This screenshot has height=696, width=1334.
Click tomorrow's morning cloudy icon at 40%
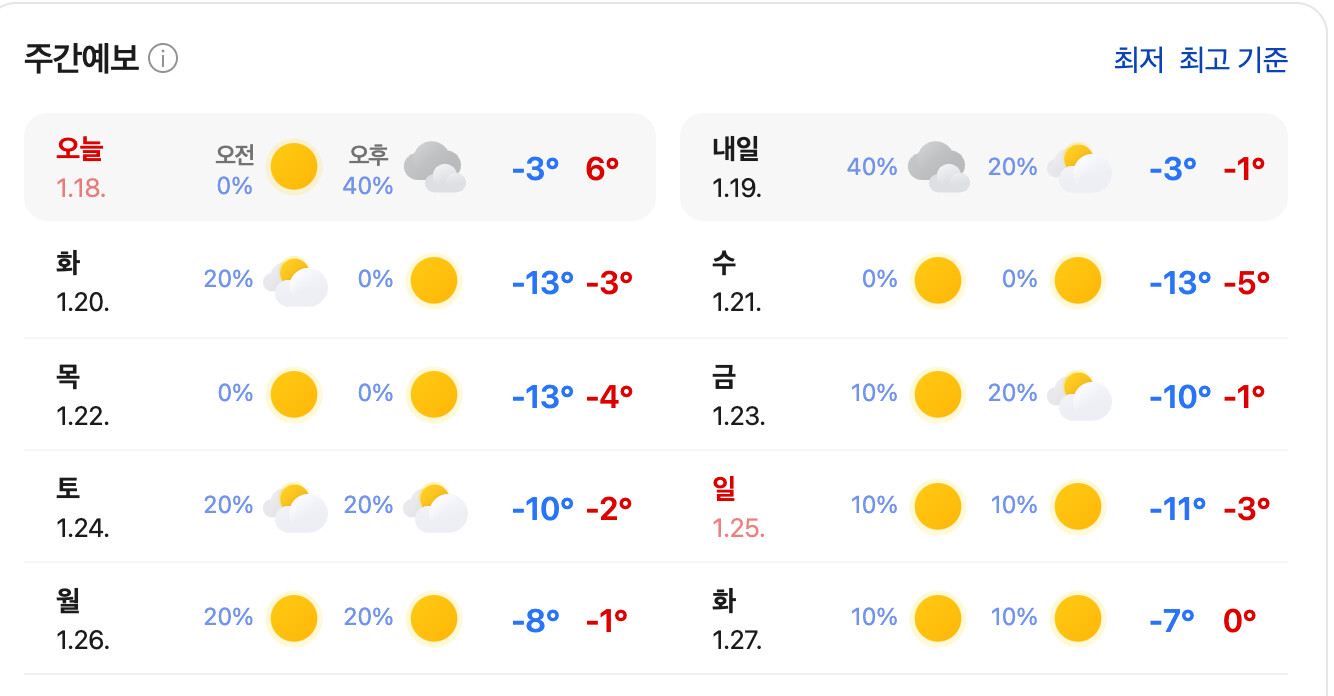click(938, 166)
